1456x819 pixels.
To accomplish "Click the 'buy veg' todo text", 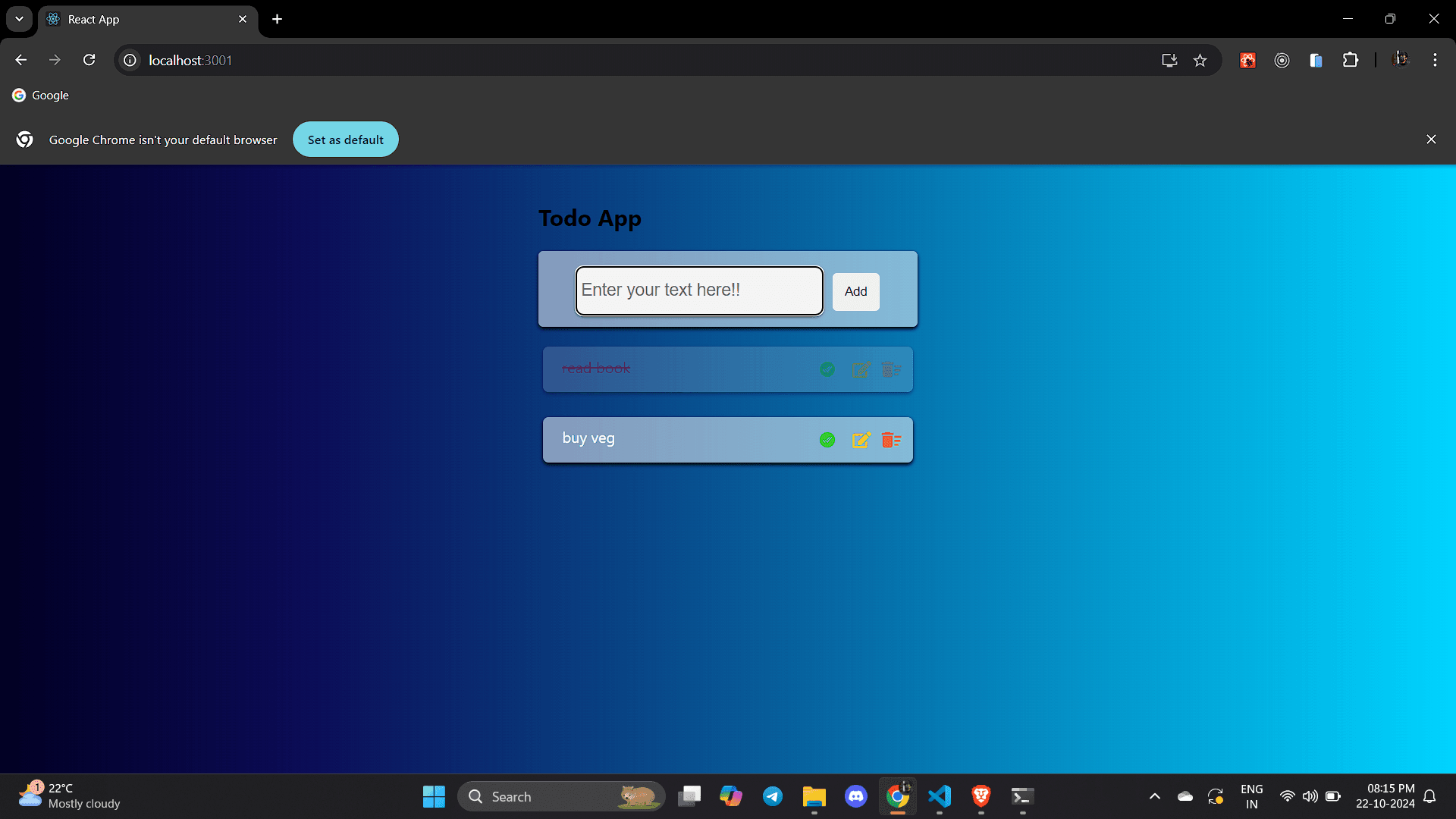I will tap(588, 438).
